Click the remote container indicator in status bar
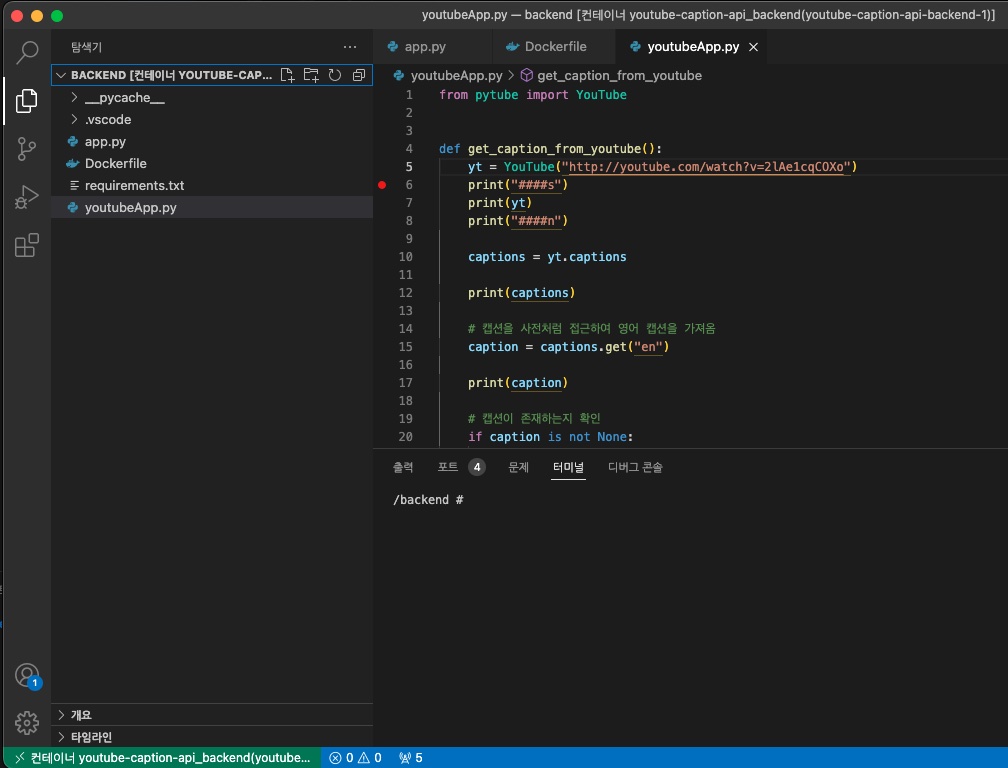 (163, 758)
